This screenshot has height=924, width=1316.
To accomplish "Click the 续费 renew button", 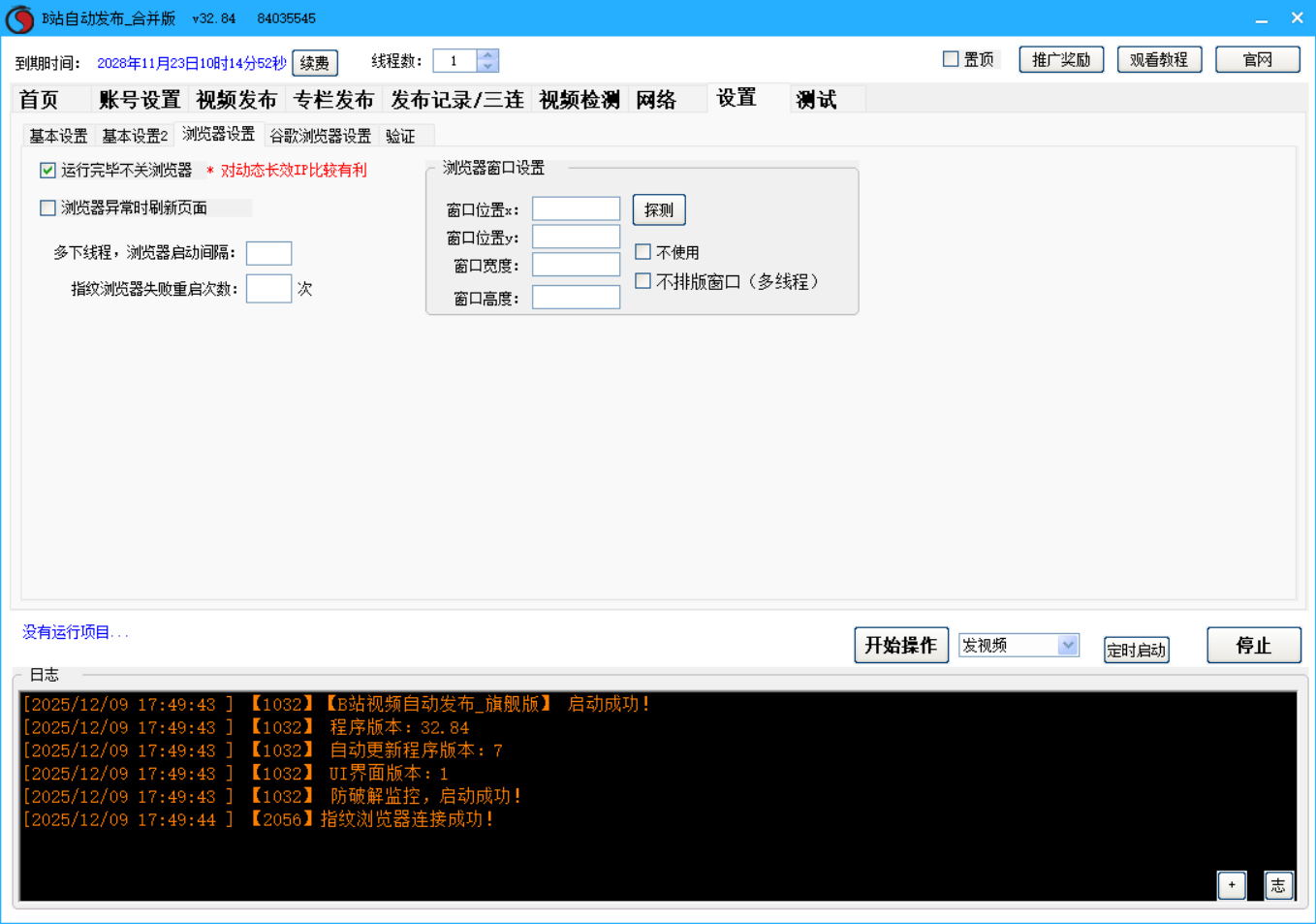I will pos(314,63).
